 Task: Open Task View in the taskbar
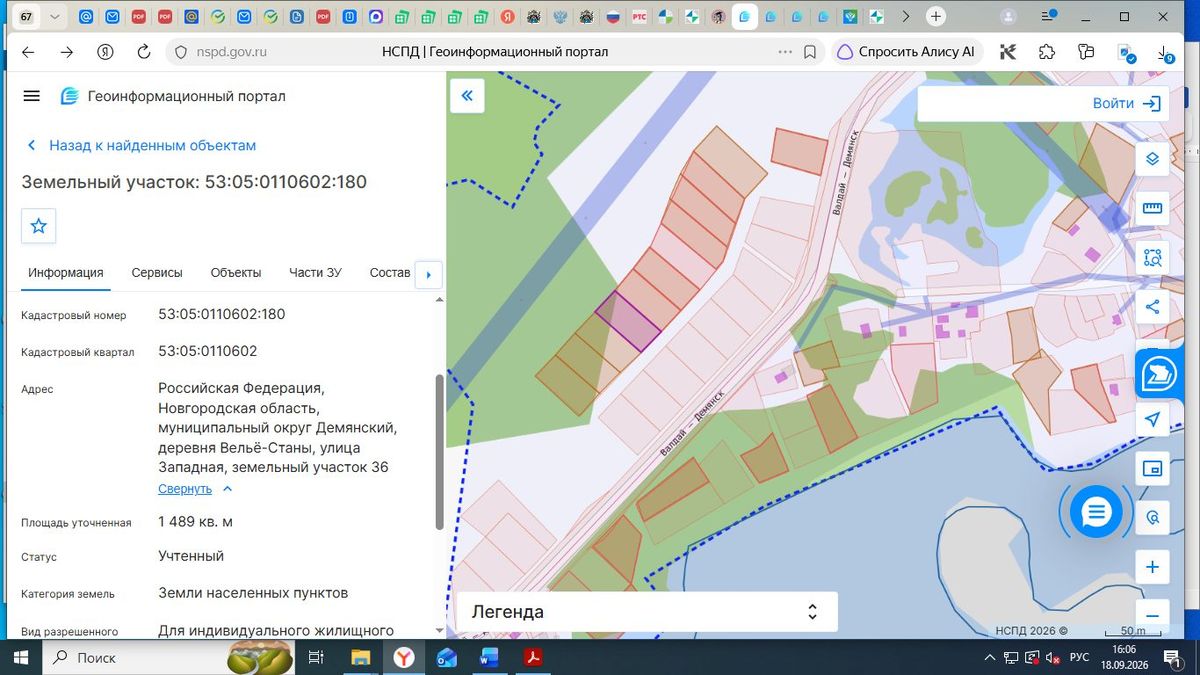(316, 657)
